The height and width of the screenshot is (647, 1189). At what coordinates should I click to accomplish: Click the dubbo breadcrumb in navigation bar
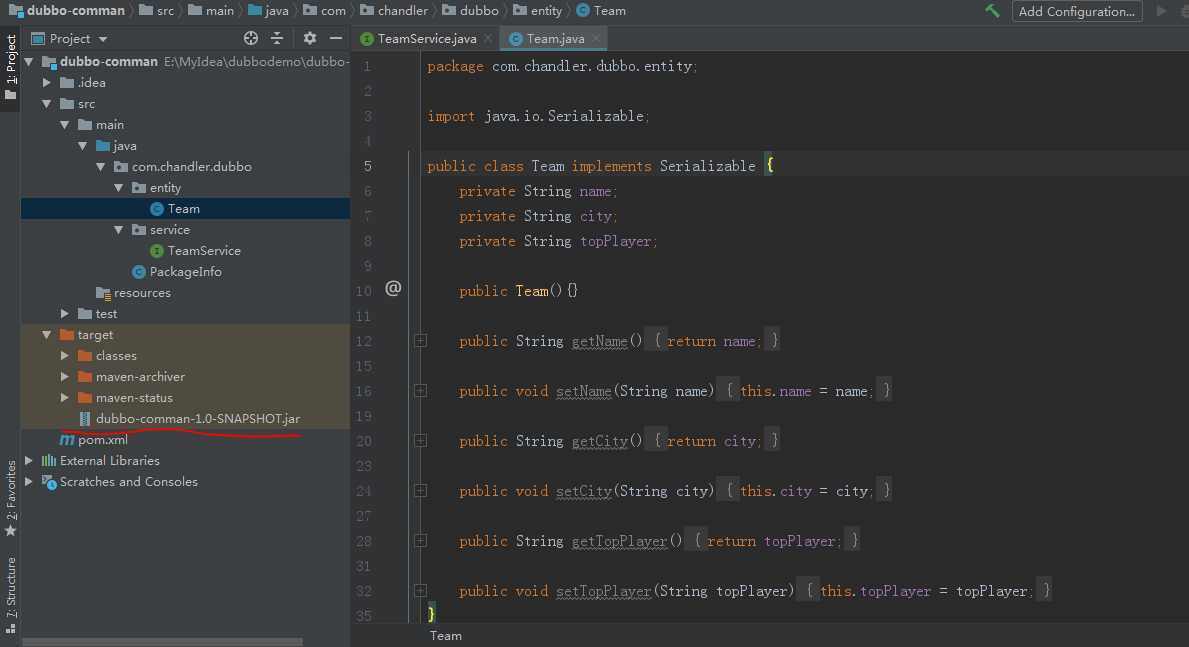[x=470, y=11]
